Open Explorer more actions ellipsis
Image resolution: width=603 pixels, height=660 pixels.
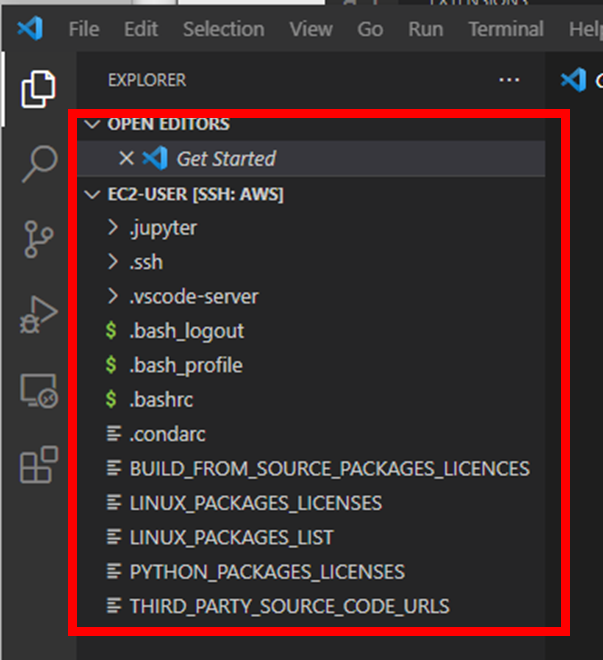(x=509, y=80)
